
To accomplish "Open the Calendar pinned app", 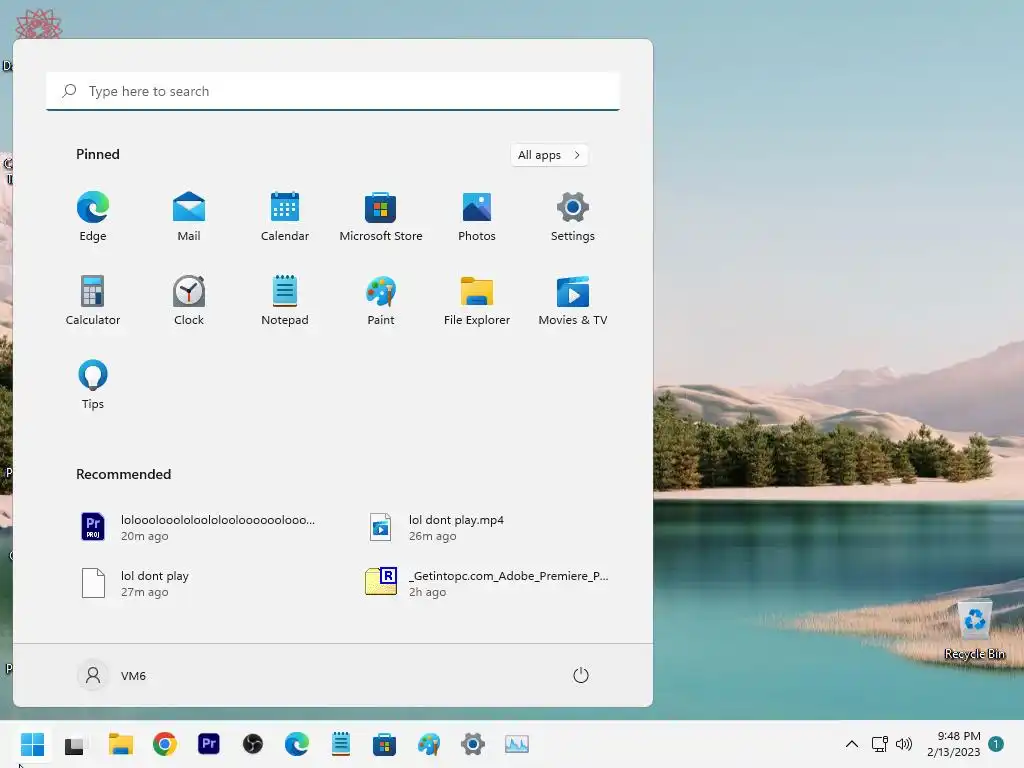I will tap(285, 217).
